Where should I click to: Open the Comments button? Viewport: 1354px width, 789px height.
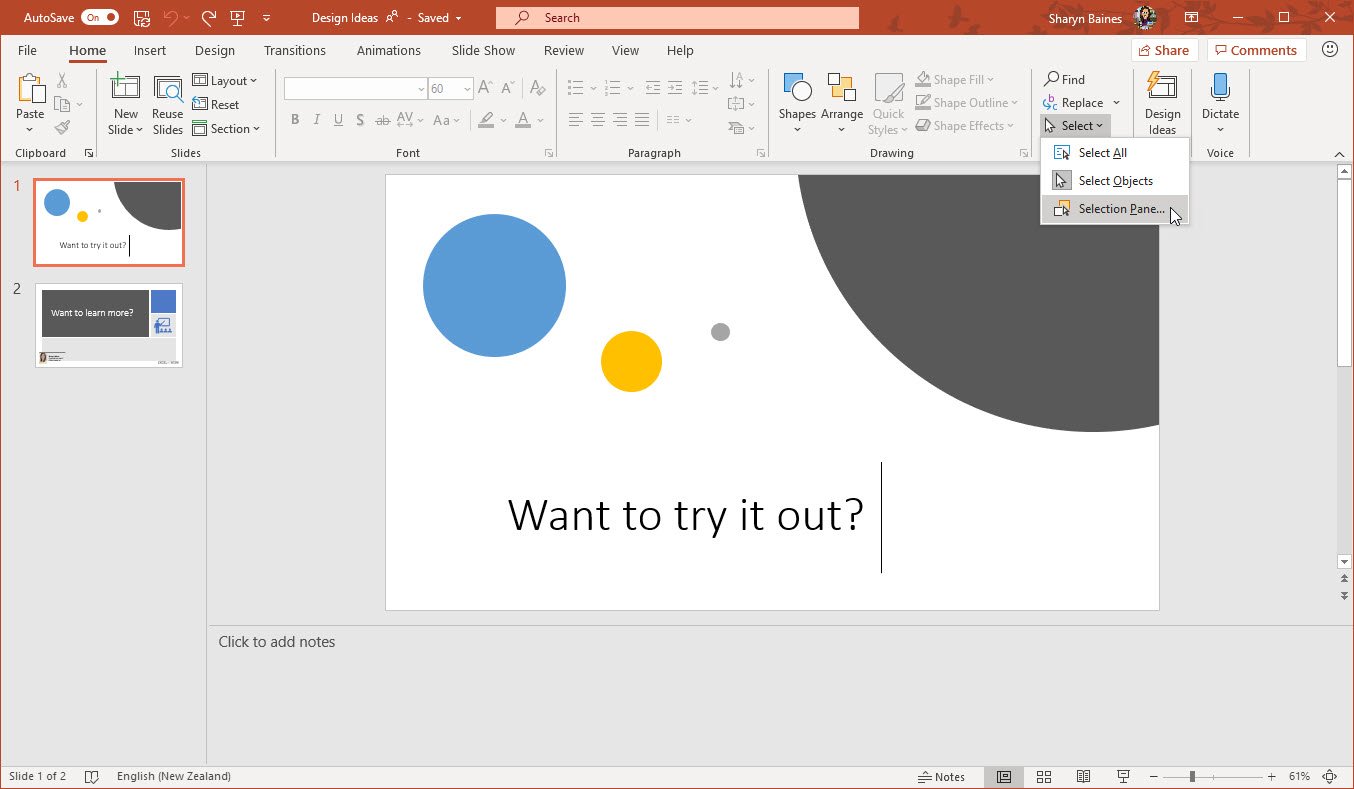pyautogui.click(x=1256, y=50)
